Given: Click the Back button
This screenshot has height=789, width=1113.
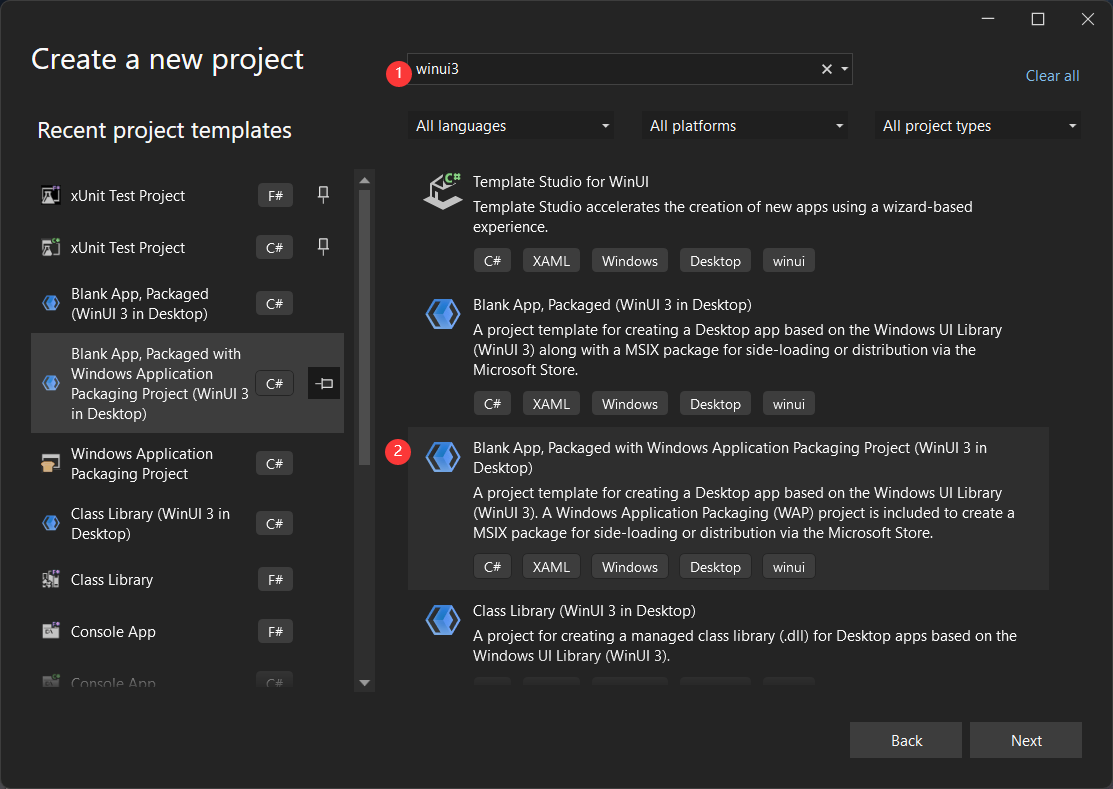Looking at the screenshot, I should [906, 740].
